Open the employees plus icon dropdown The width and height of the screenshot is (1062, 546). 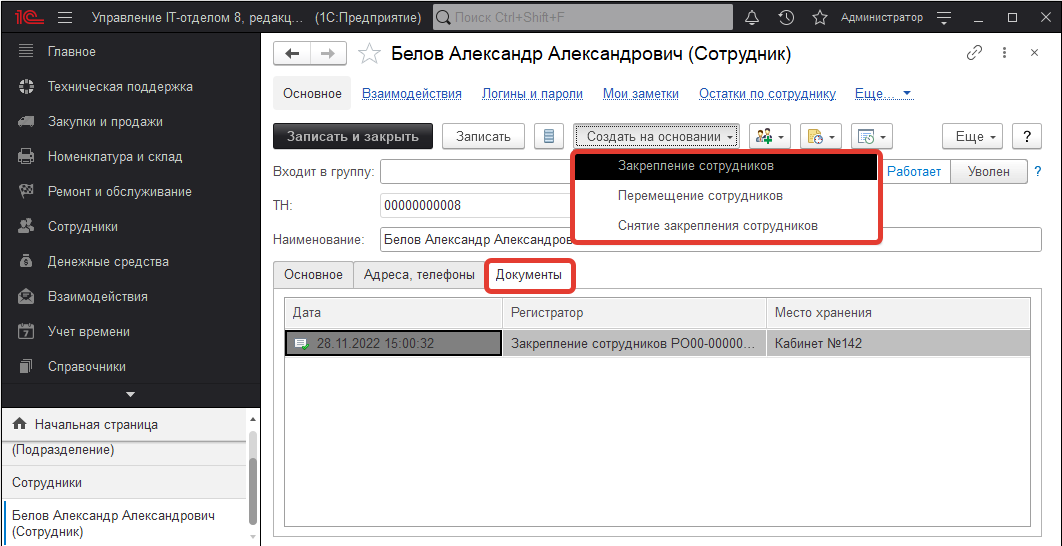[771, 136]
